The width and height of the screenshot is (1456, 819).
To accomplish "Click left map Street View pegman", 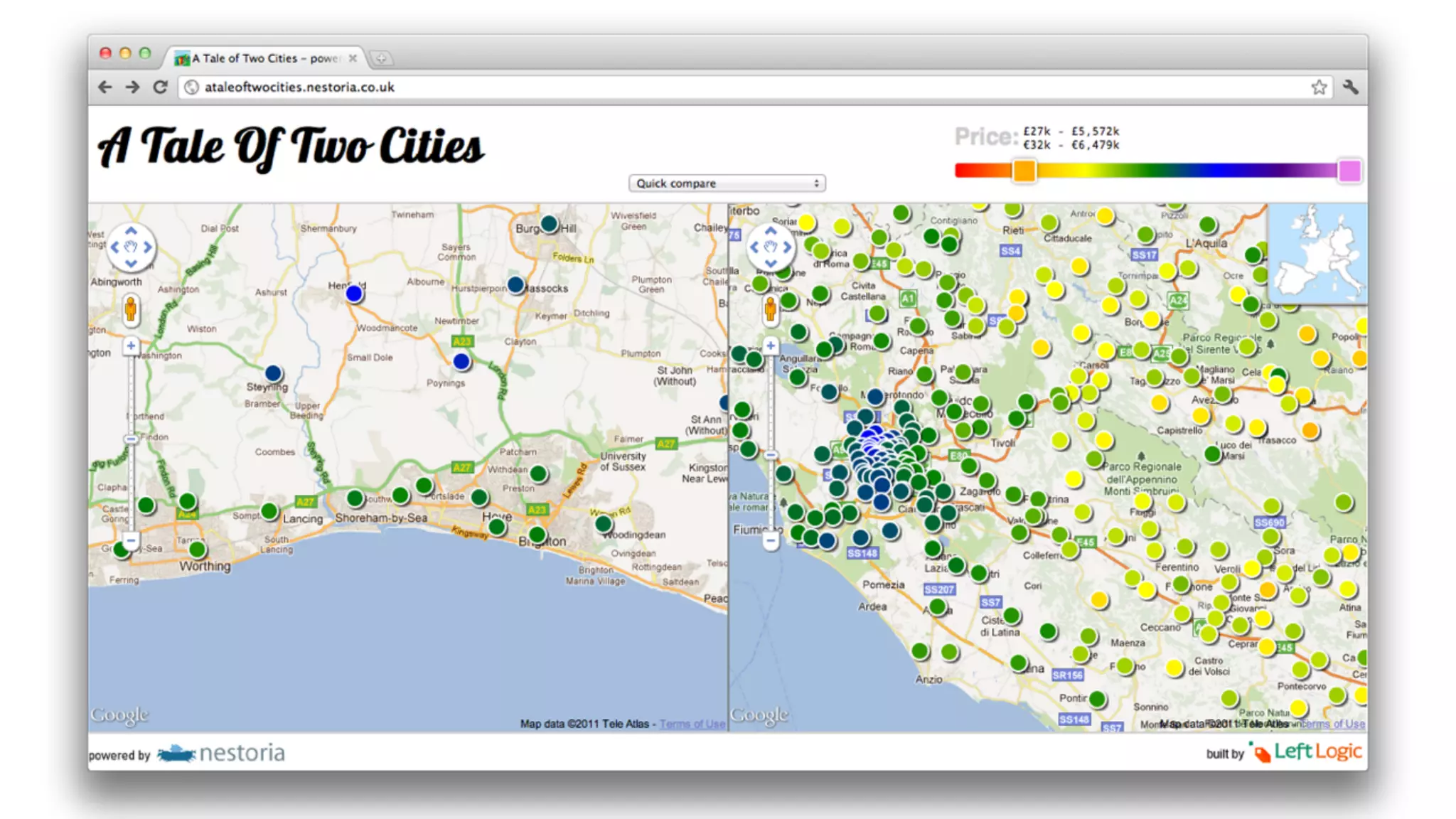I will click(131, 310).
